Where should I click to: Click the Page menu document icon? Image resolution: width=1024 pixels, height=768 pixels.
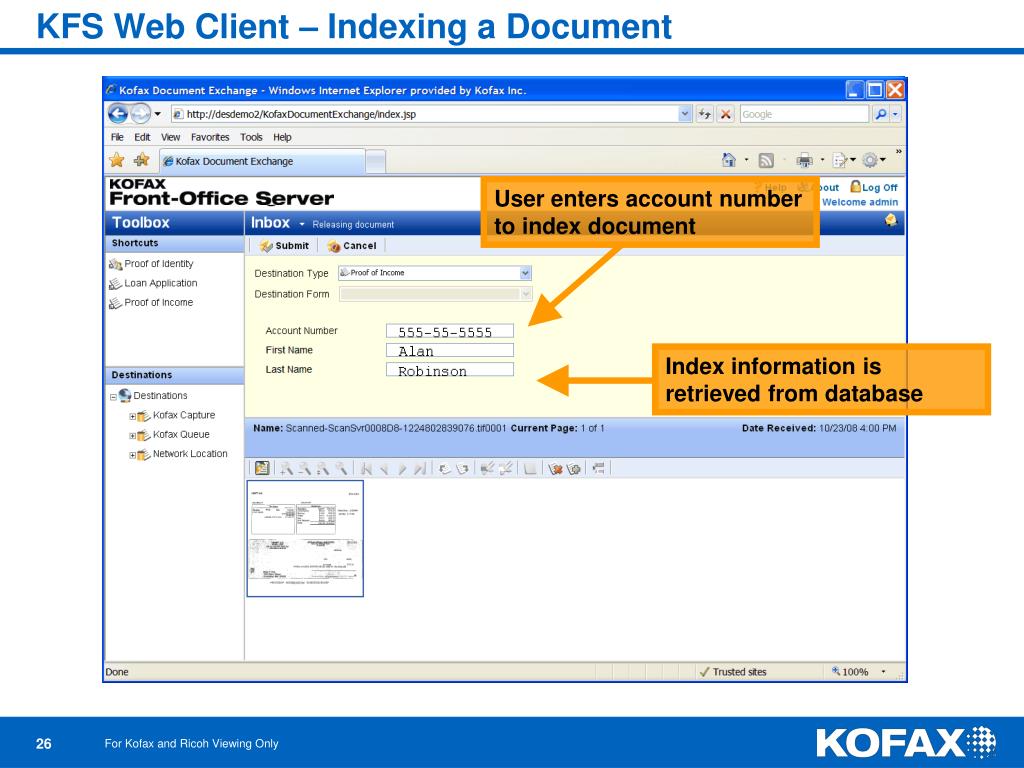point(840,160)
